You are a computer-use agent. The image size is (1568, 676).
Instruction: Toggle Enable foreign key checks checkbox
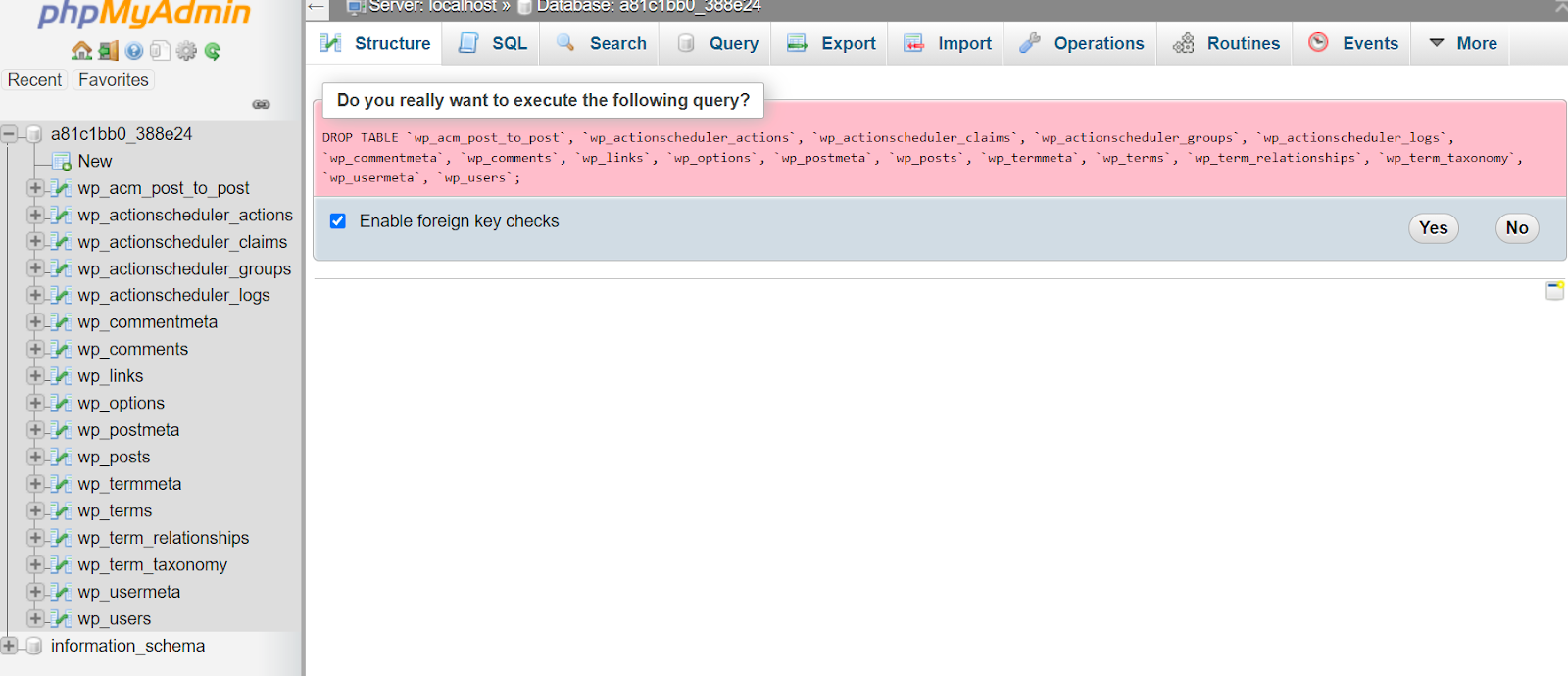click(338, 221)
